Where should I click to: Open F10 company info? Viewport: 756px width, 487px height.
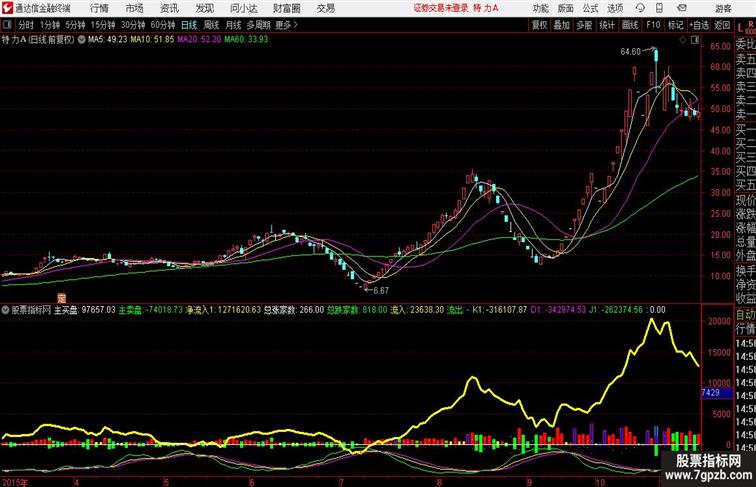(x=653, y=25)
